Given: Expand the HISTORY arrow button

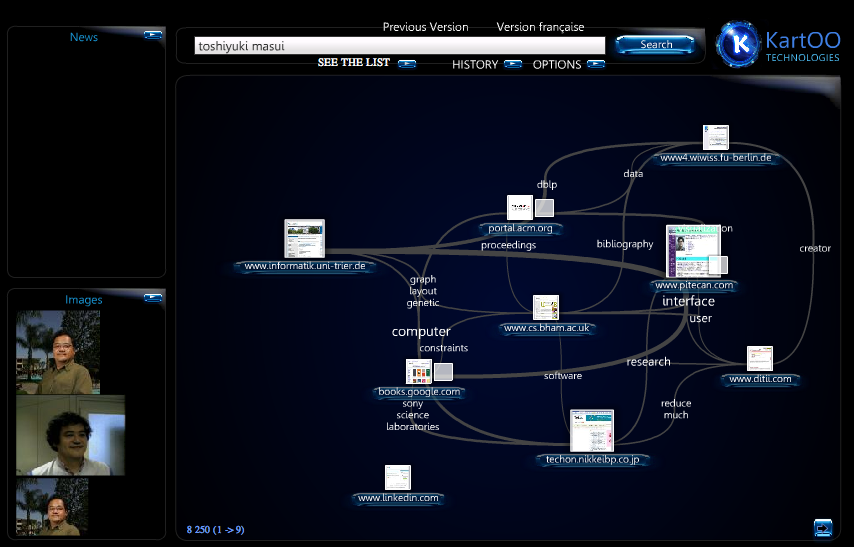Looking at the screenshot, I should [x=513, y=64].
